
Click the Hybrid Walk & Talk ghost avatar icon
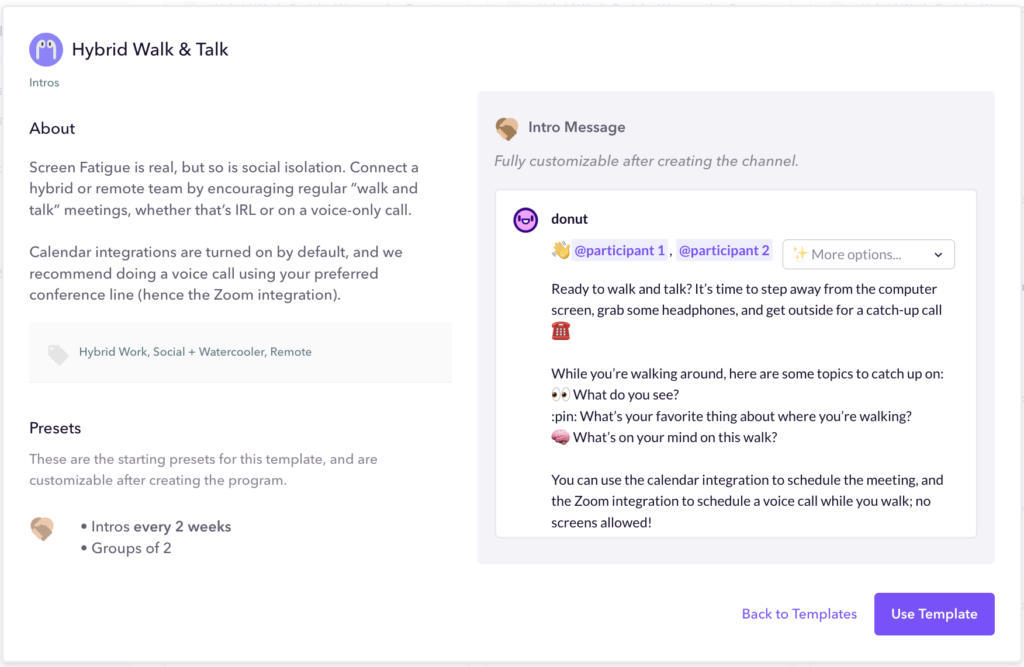45,49
